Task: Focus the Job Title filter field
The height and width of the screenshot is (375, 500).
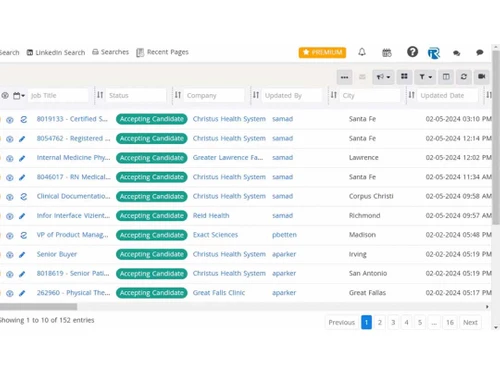Action: point(58,96)
